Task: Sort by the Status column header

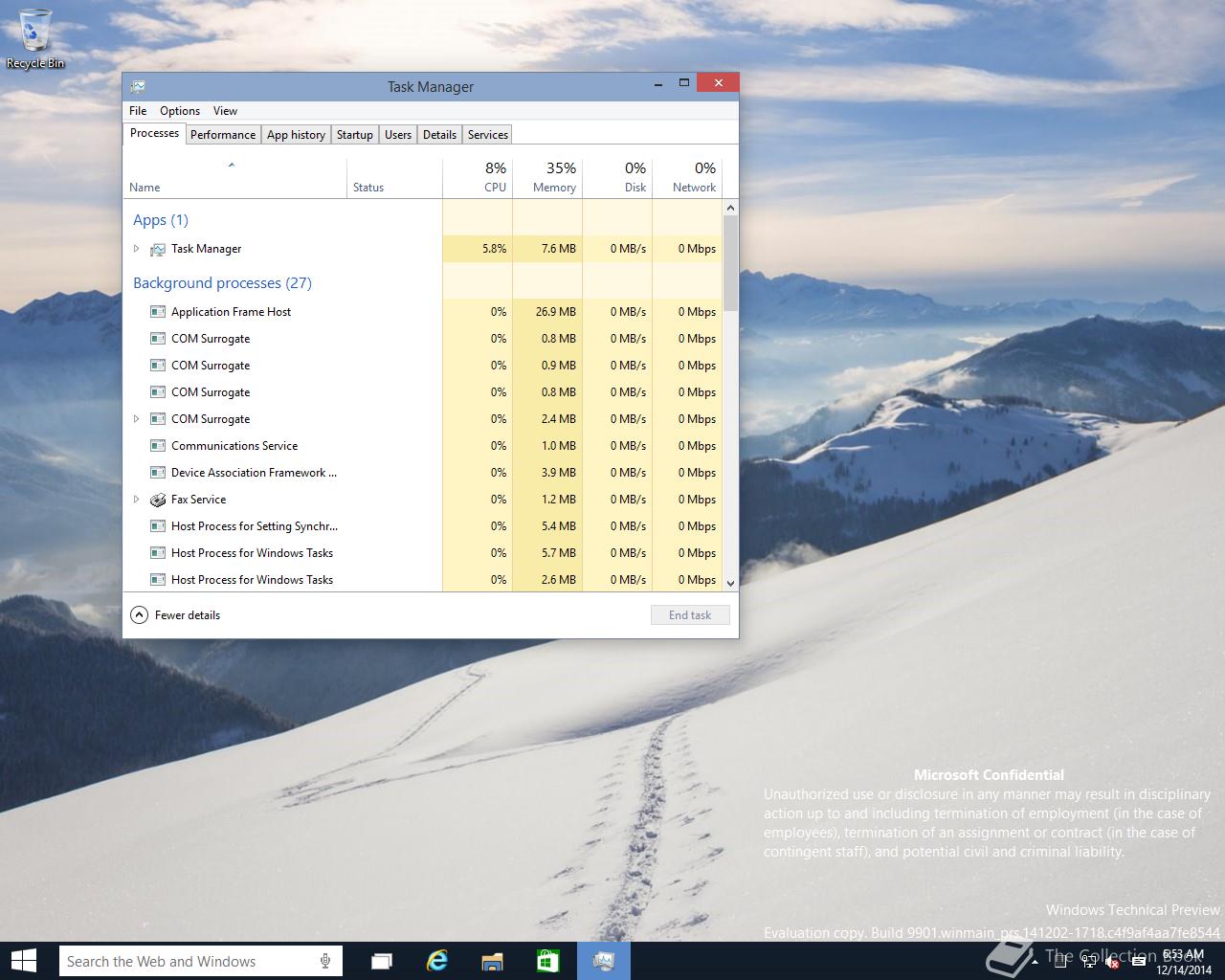Action: click(x=394, y=178)
